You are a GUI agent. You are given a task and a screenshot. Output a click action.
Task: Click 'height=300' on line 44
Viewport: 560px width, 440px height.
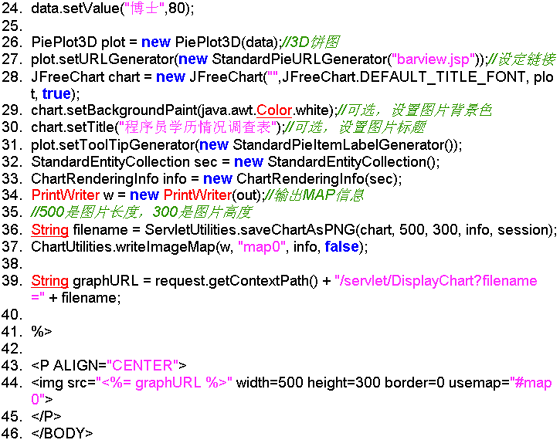tap(344, 383)
